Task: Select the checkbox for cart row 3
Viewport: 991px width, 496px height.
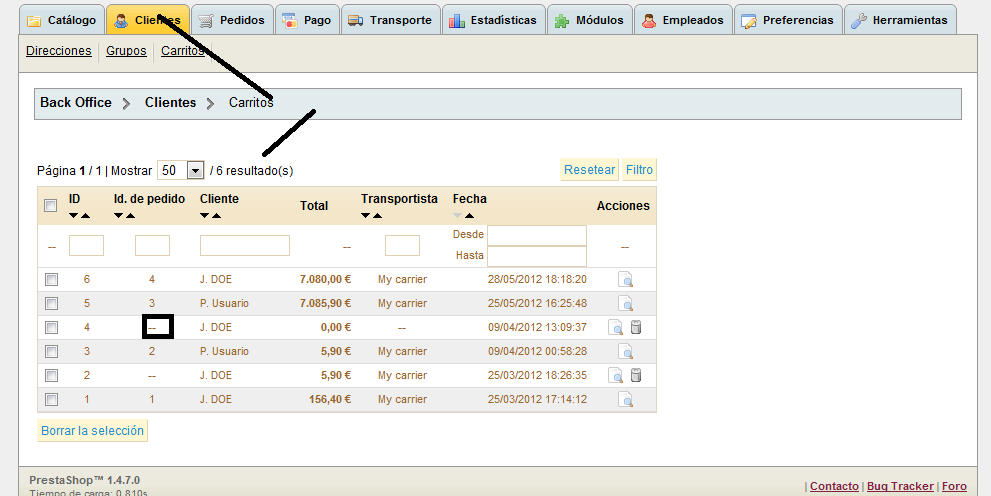Action: point(51,352)
